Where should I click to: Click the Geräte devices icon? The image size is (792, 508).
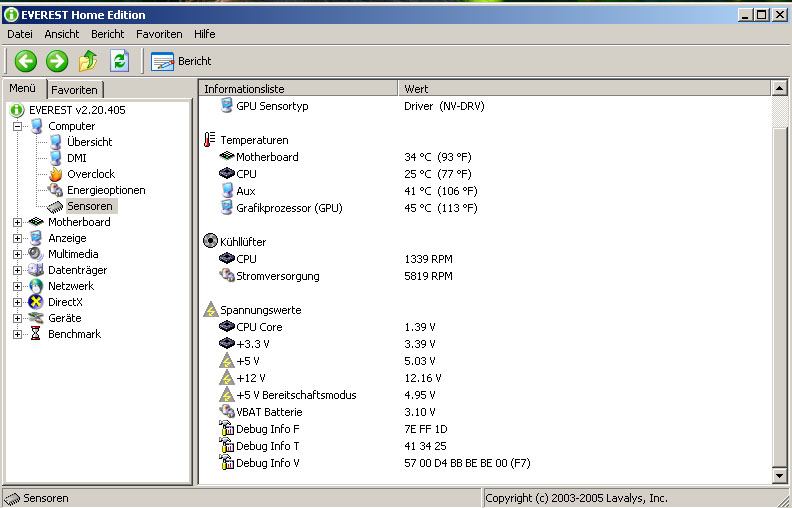point(36,318)
